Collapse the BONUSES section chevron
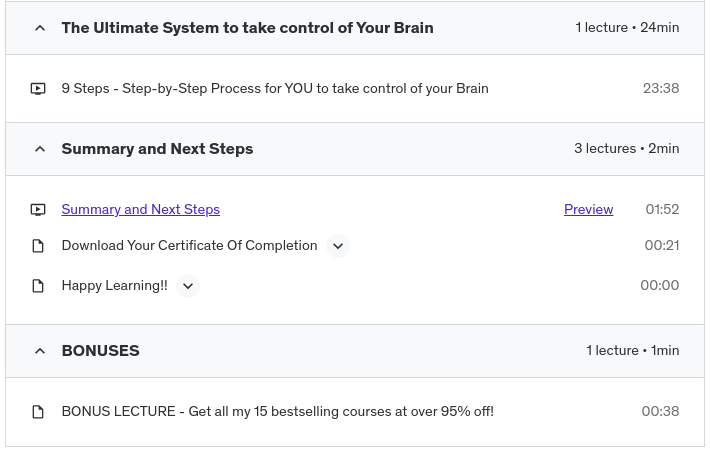 click(x=40, y=351)
